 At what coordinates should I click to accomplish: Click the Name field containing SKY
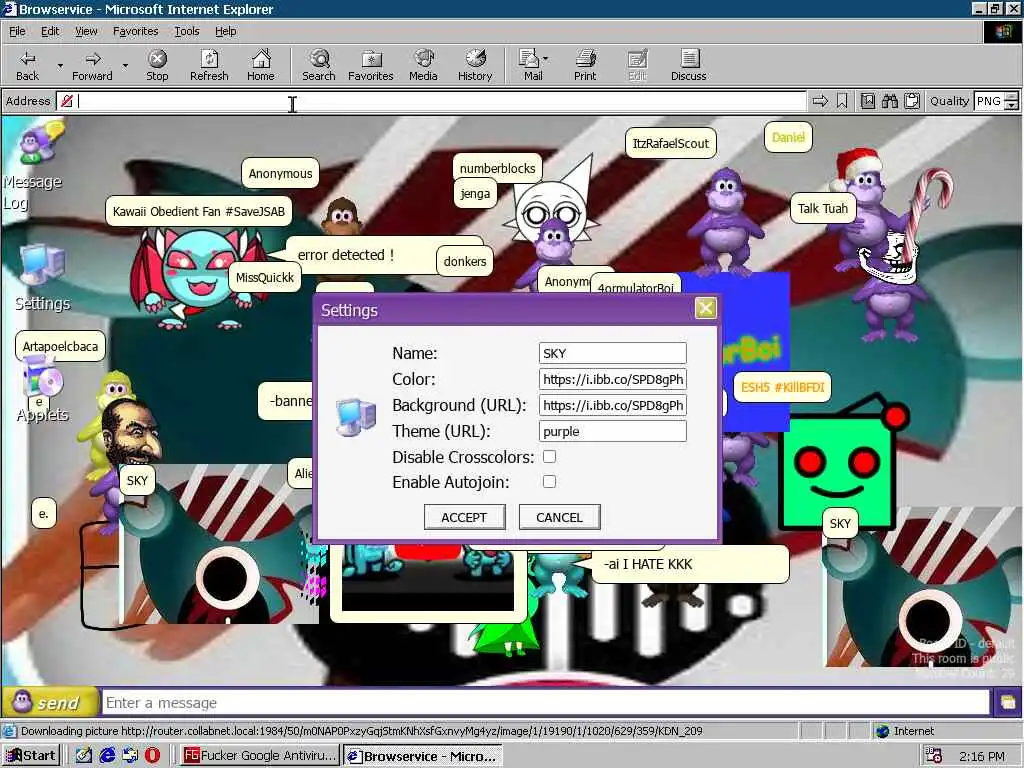coord(613,353)
